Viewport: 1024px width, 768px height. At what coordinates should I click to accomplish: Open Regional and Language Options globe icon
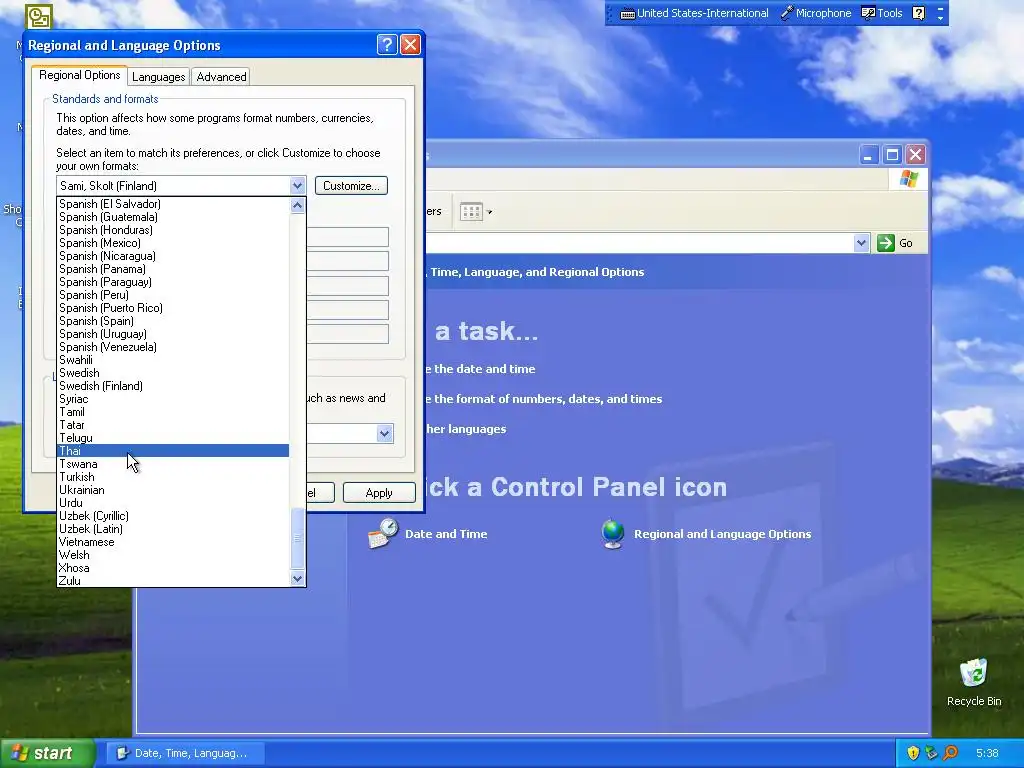tap(613, 534)
